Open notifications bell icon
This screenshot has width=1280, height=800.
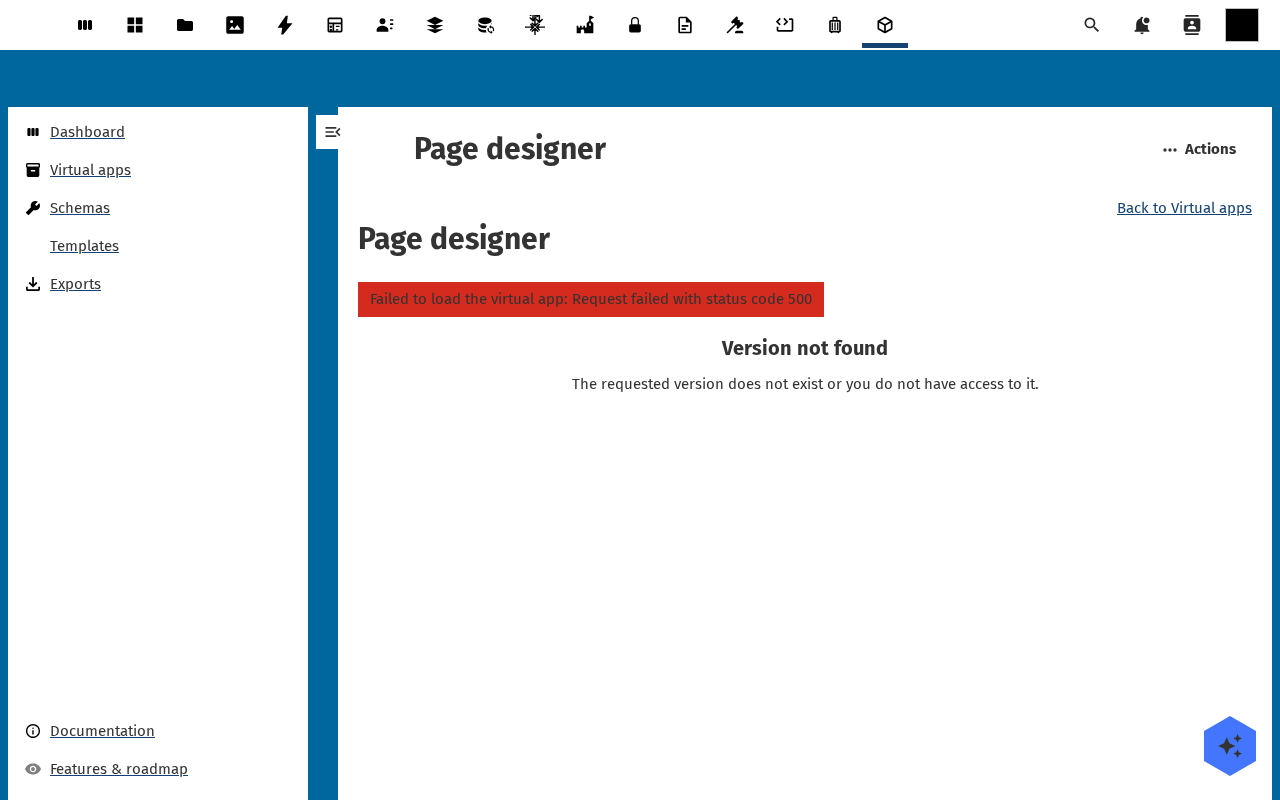(1142, 25)
